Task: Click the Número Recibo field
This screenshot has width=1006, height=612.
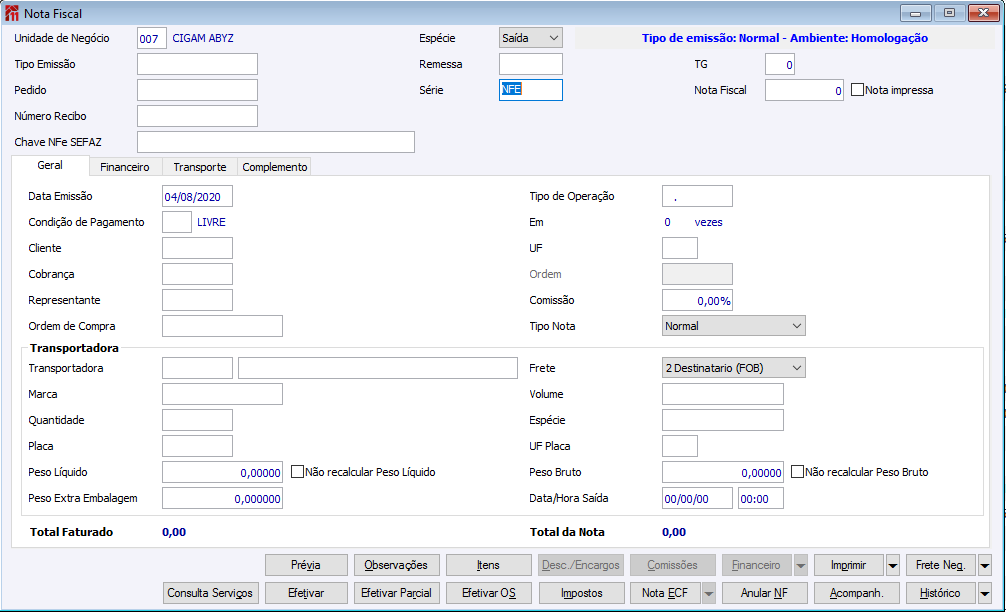Action: 197,116
